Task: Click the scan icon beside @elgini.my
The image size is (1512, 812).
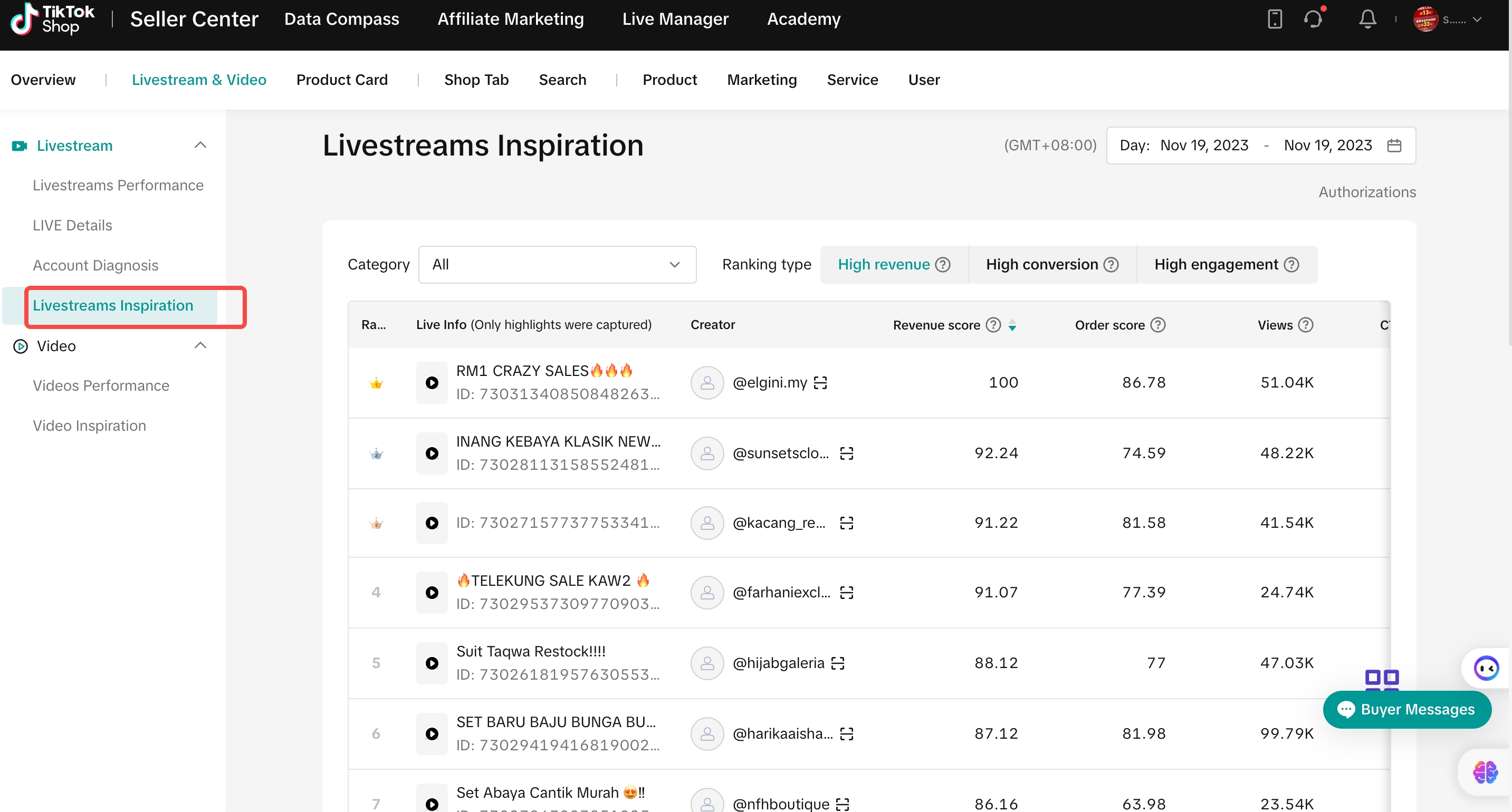Action: 820,382
